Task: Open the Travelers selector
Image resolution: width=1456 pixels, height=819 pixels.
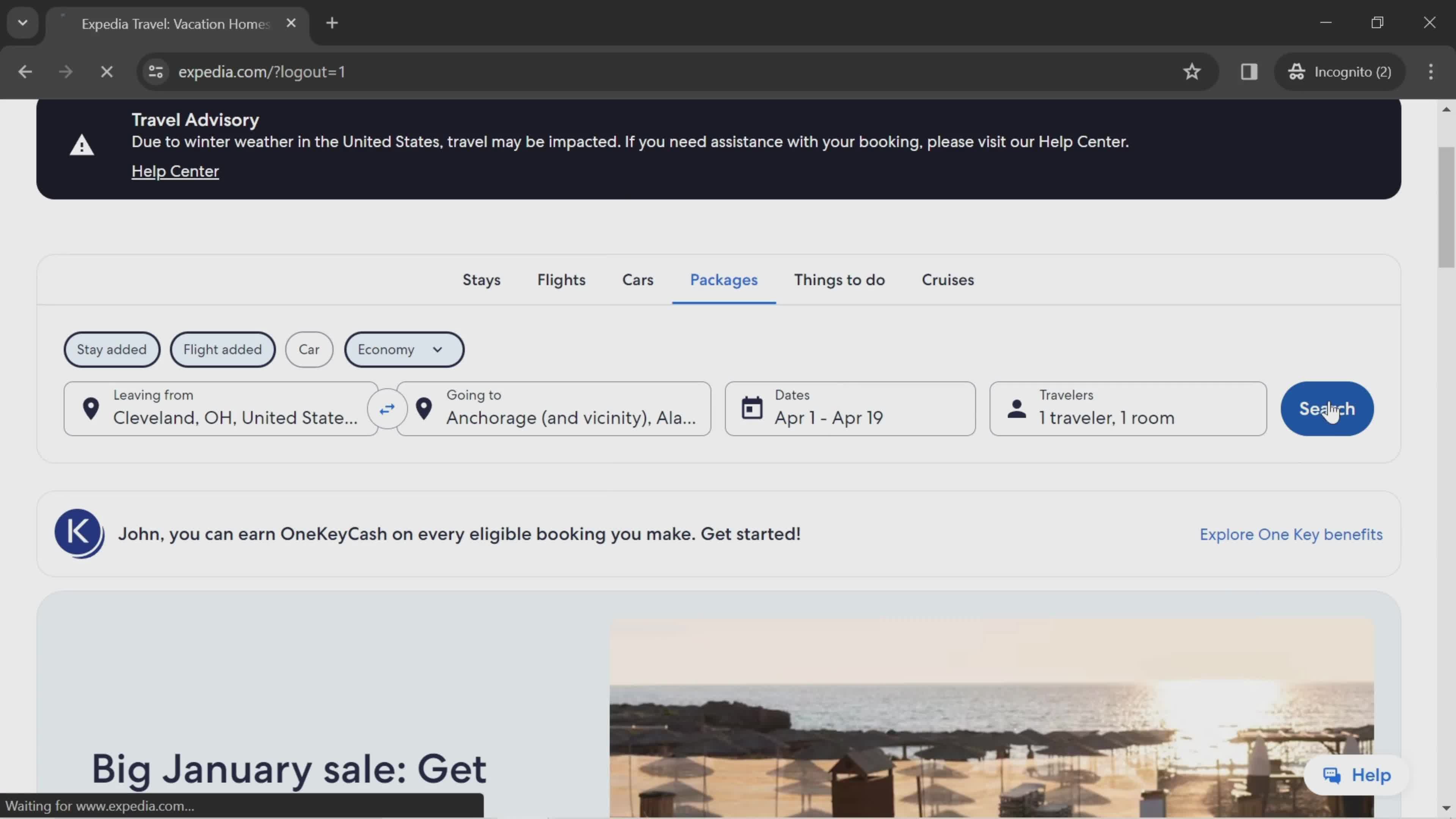Action: tap(1128, 409)
